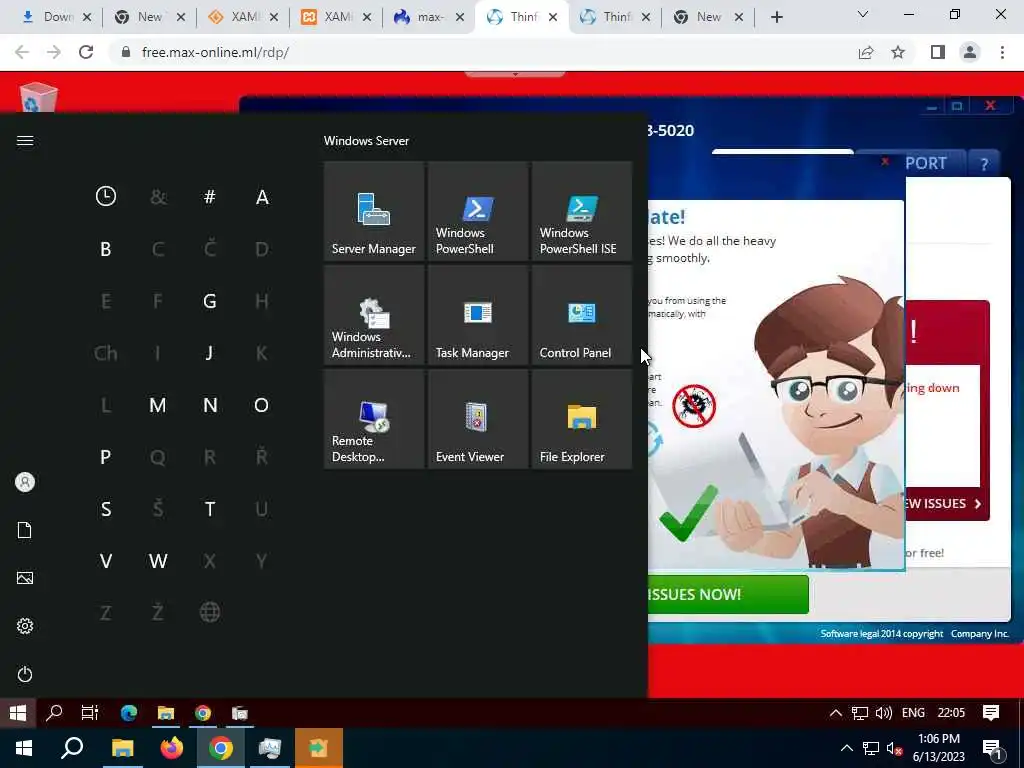Jump to letter N apps
1024x768 pixels.
[210, 405]
